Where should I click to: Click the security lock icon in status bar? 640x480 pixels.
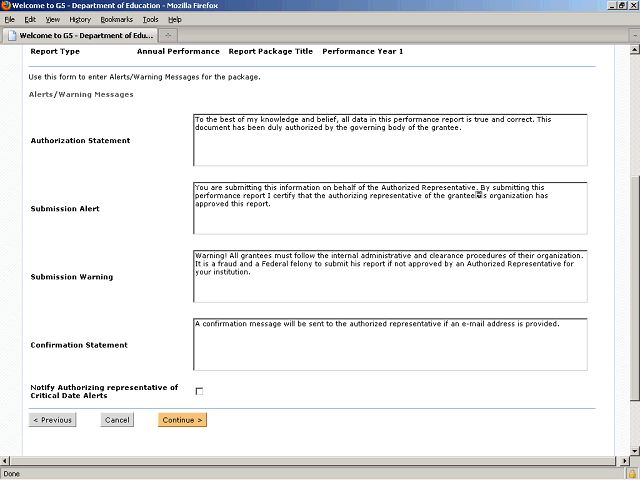point(633,473)
